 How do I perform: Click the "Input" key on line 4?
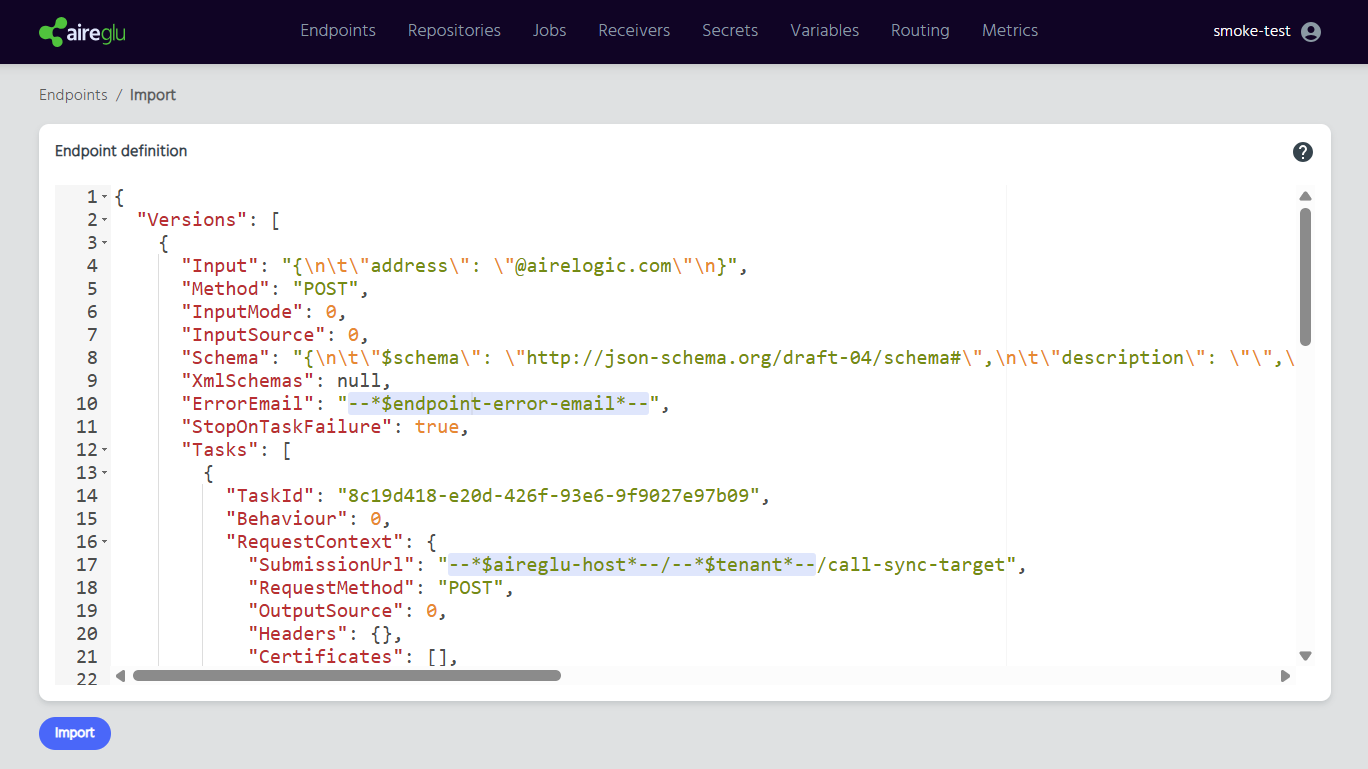pos(220,266)
